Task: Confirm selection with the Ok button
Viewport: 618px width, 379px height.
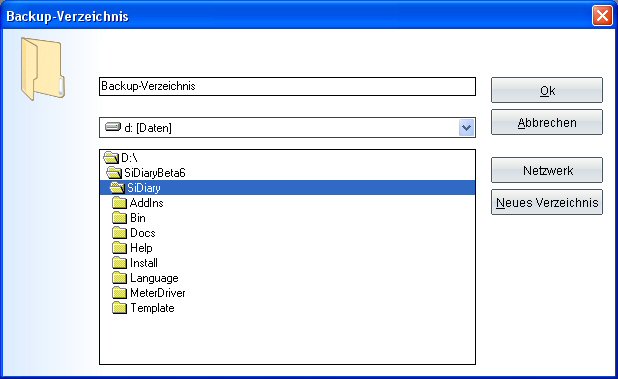Action: pyautogui.click(x=547, y=90)
